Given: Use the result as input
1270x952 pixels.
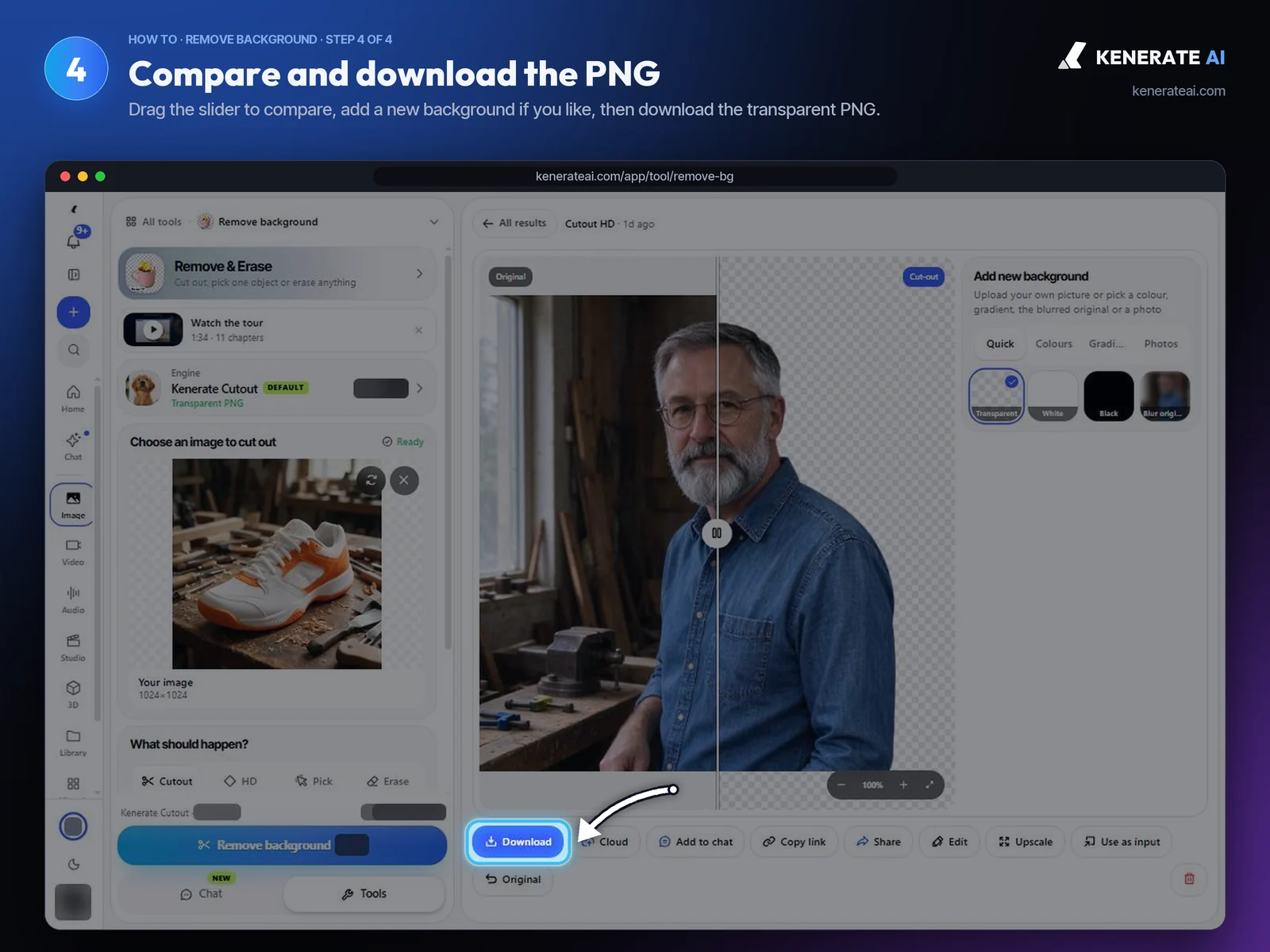Looking at the screenshot, I should tap(1122, 842).
